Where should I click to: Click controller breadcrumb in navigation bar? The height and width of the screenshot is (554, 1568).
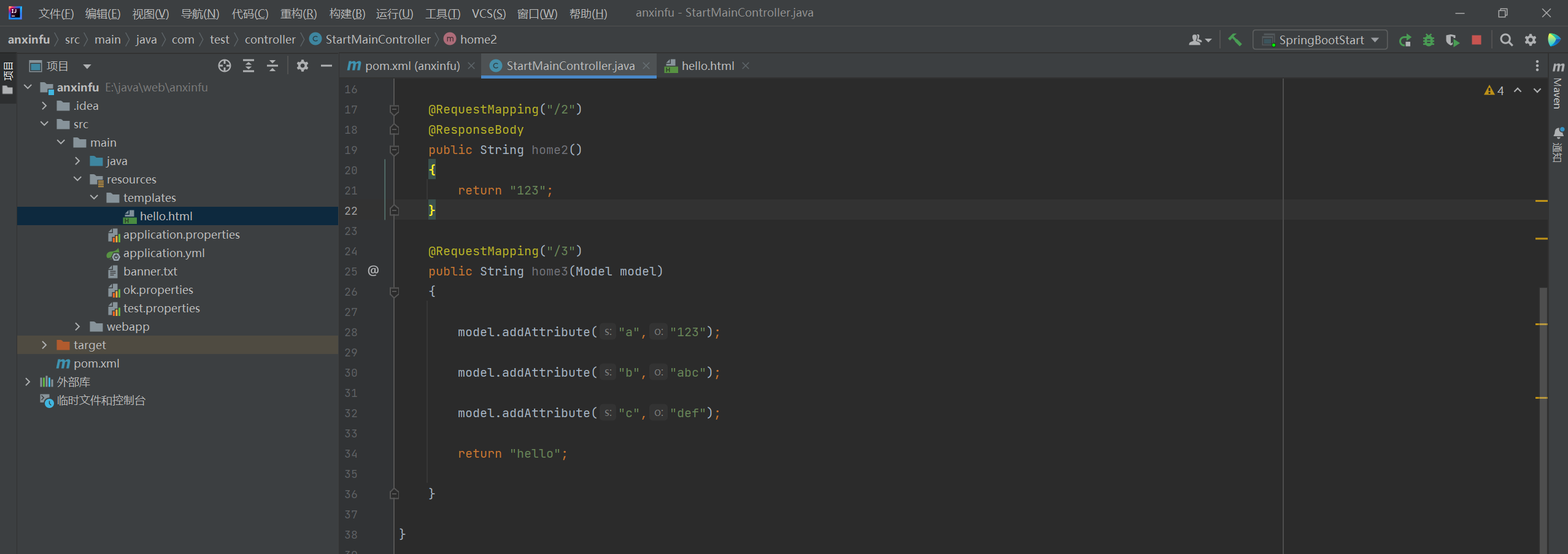point(270,39)
